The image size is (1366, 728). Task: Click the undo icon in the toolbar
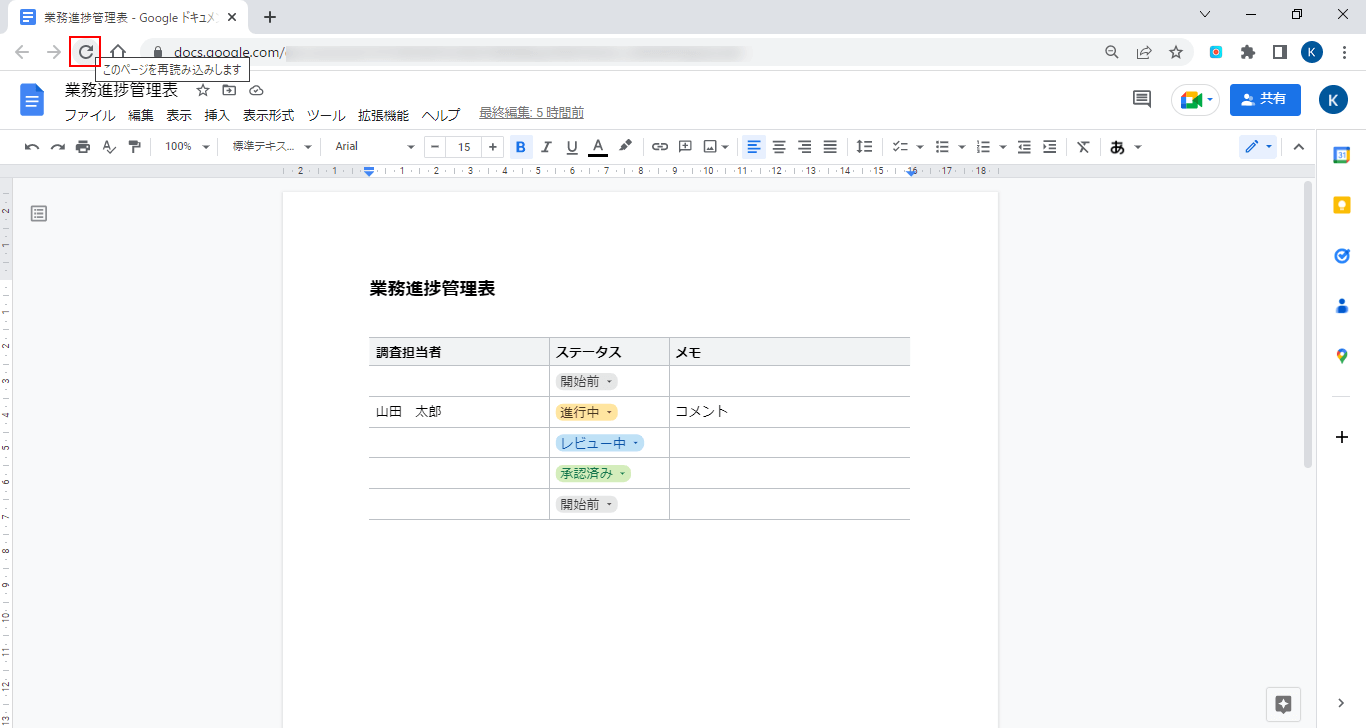coord(32,147)
